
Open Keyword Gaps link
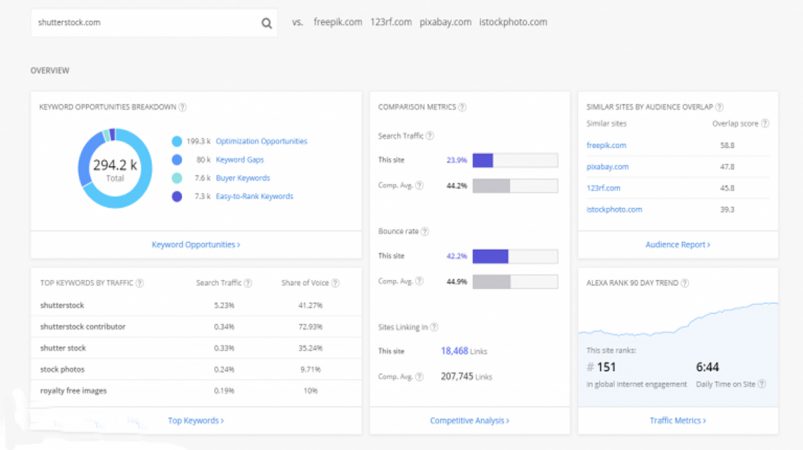point(240,160)
